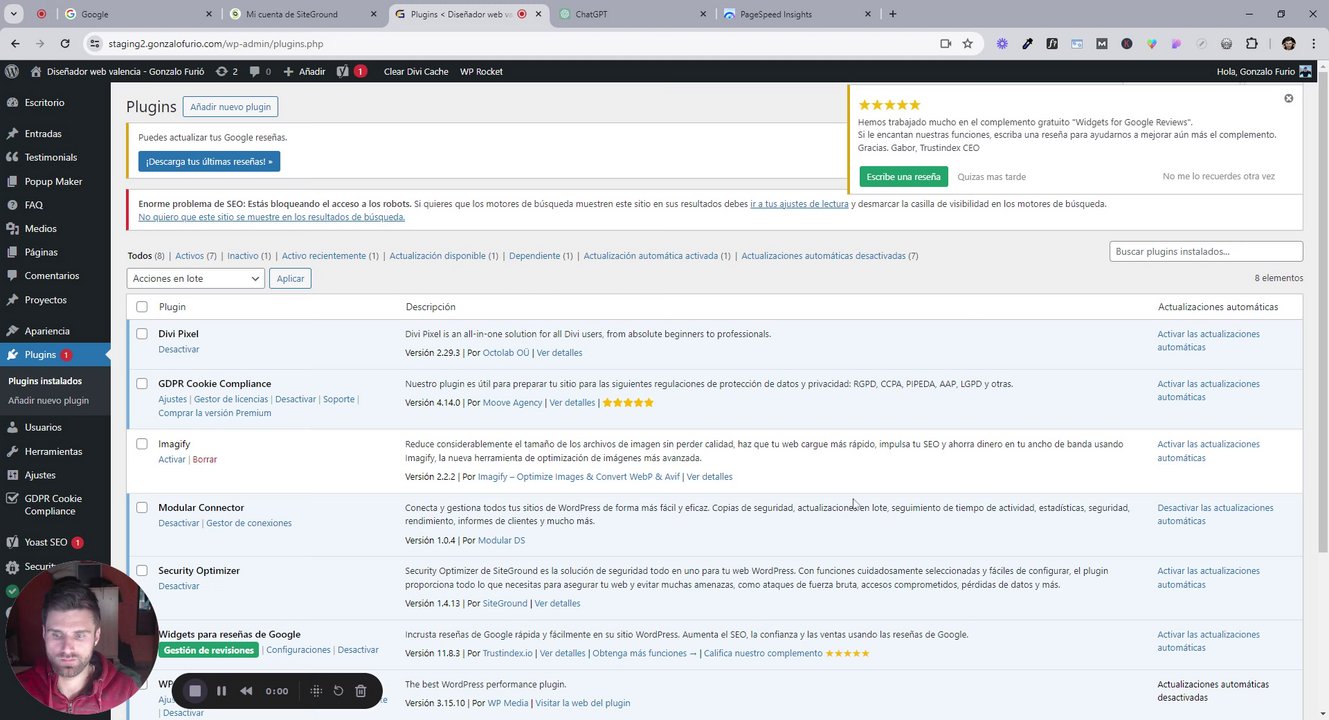Click Clear Divi Cache in admin bar

[416, 72]
